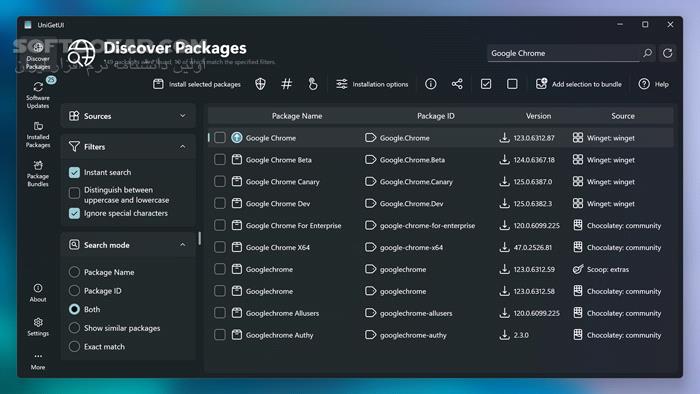The height and width of the screenshot is (394, 700).
Task: Click the interactive installation hand icon
Action: [x=313, y=84]
